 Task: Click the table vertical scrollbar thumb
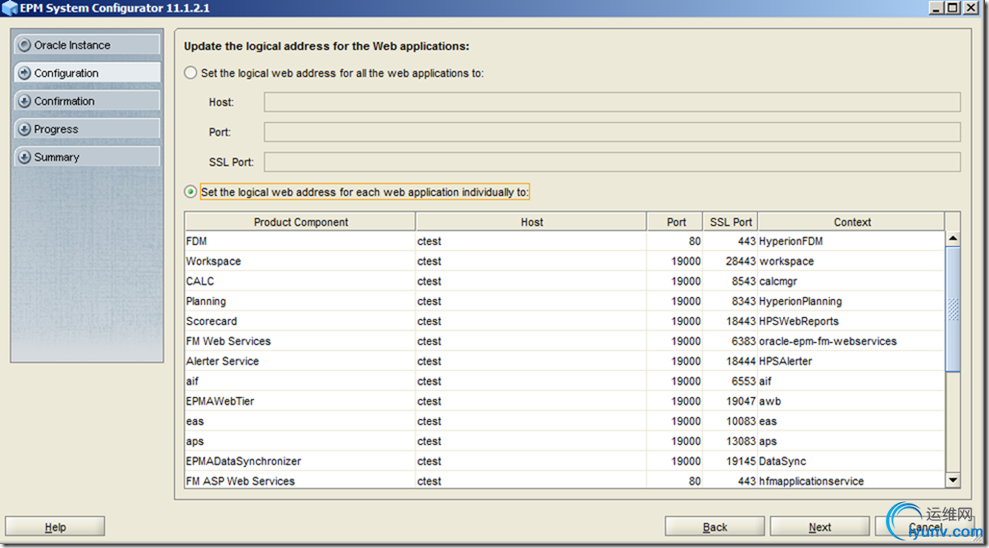(x=952, y=309)
